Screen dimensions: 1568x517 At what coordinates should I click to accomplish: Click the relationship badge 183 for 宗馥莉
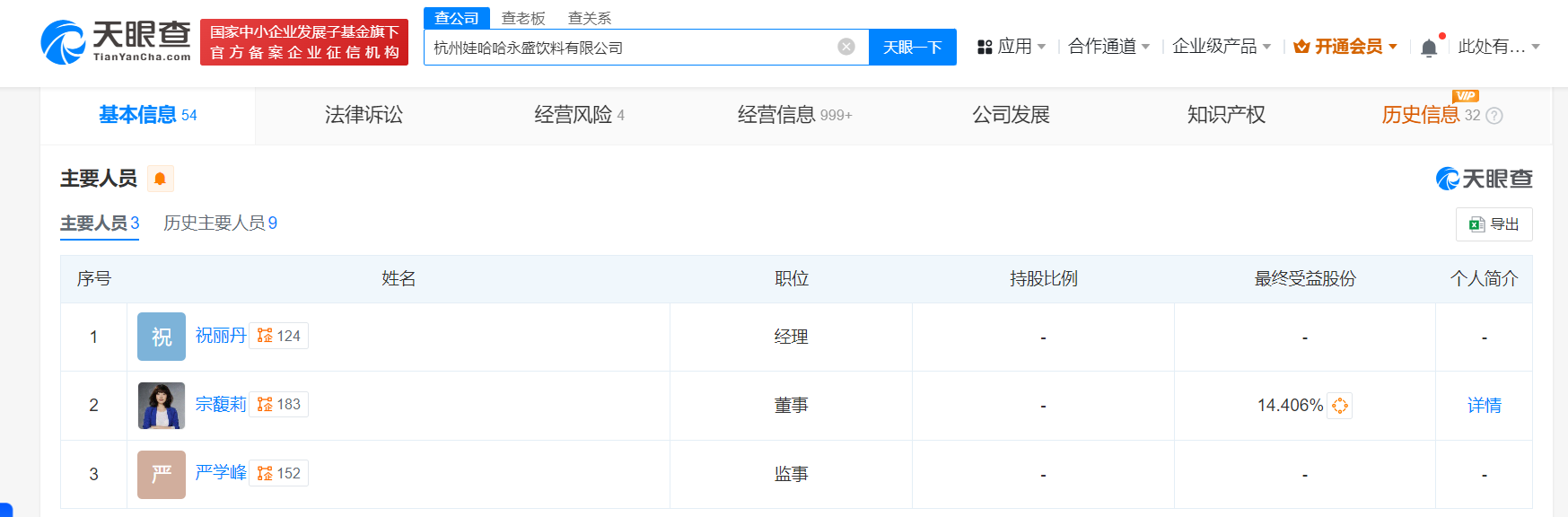pos(279,404)
